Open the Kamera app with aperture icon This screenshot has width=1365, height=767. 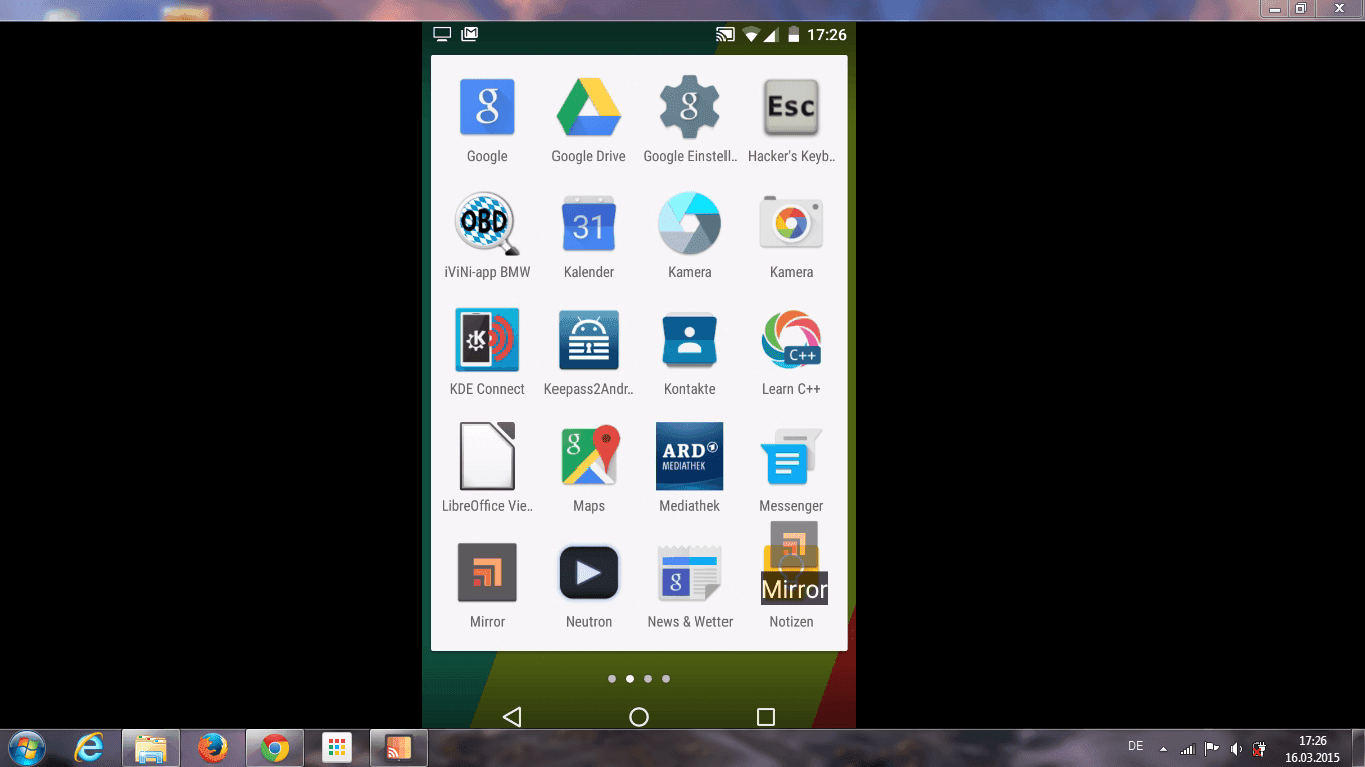(x=690, y=224)
